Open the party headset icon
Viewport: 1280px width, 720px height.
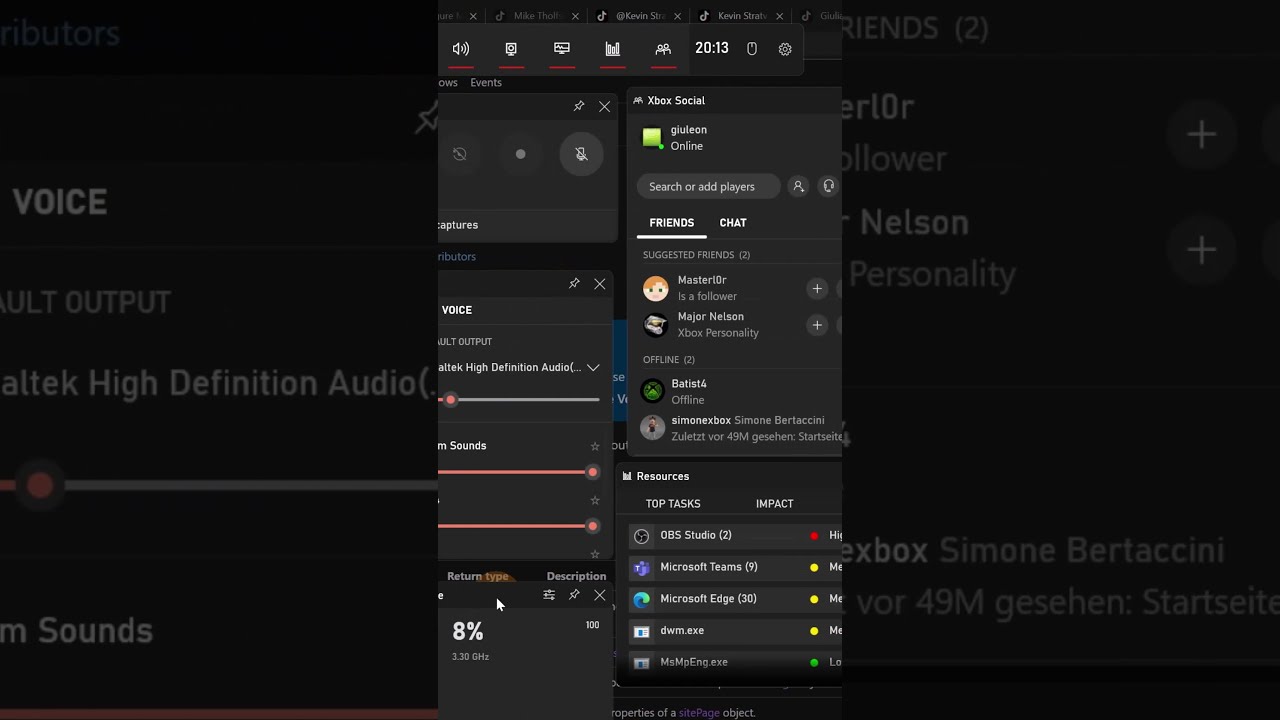pos(828,186)
